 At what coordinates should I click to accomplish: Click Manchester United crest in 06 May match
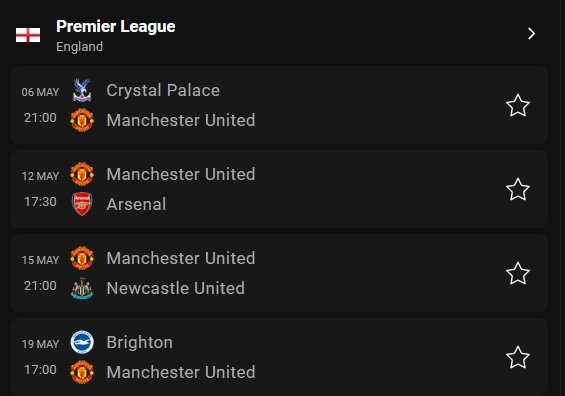[x=82, y=120]
